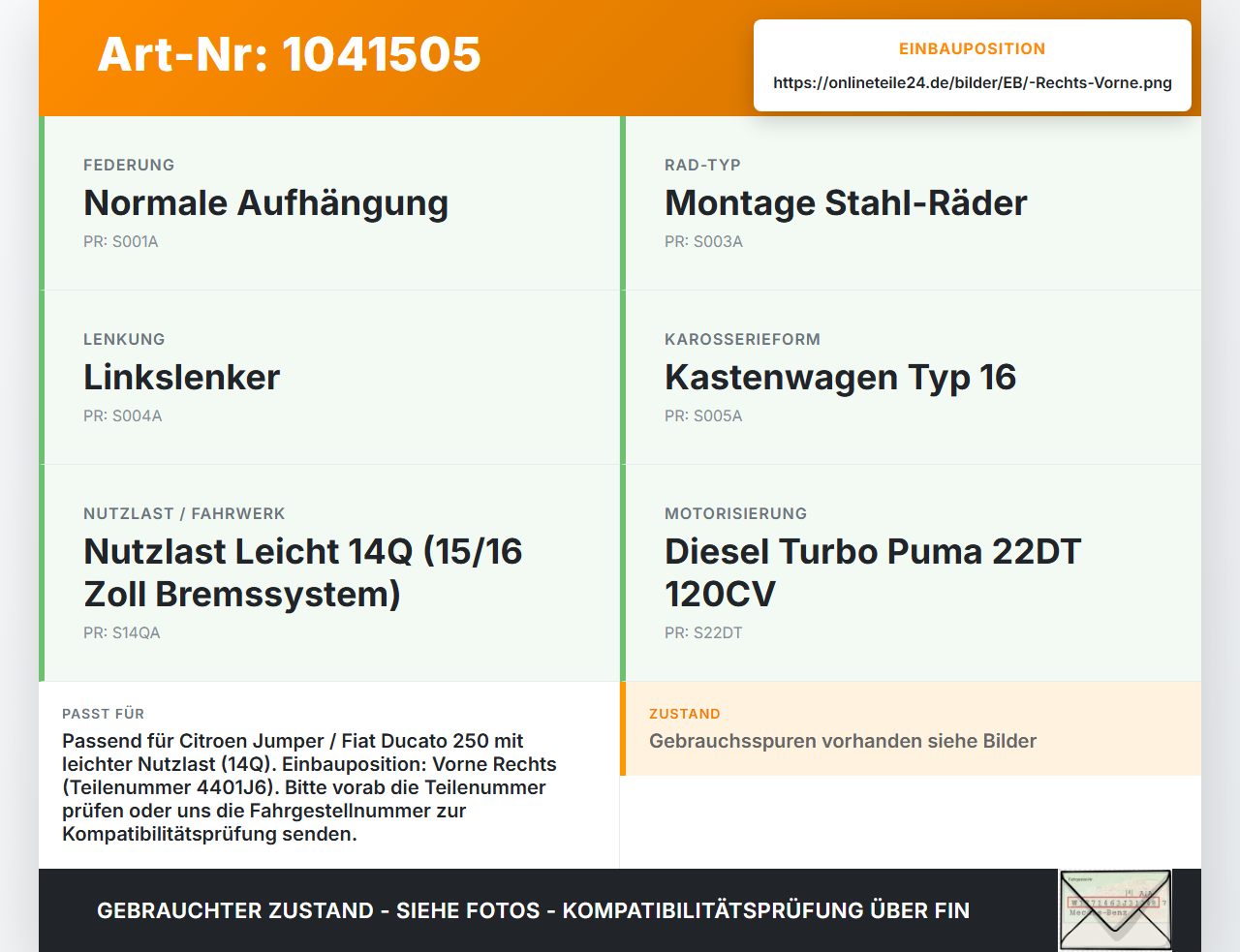Click 'Montage Stahl-Räder' value
The width and height of the screenshot is (1240, 952).
click(x=846, y=203)
